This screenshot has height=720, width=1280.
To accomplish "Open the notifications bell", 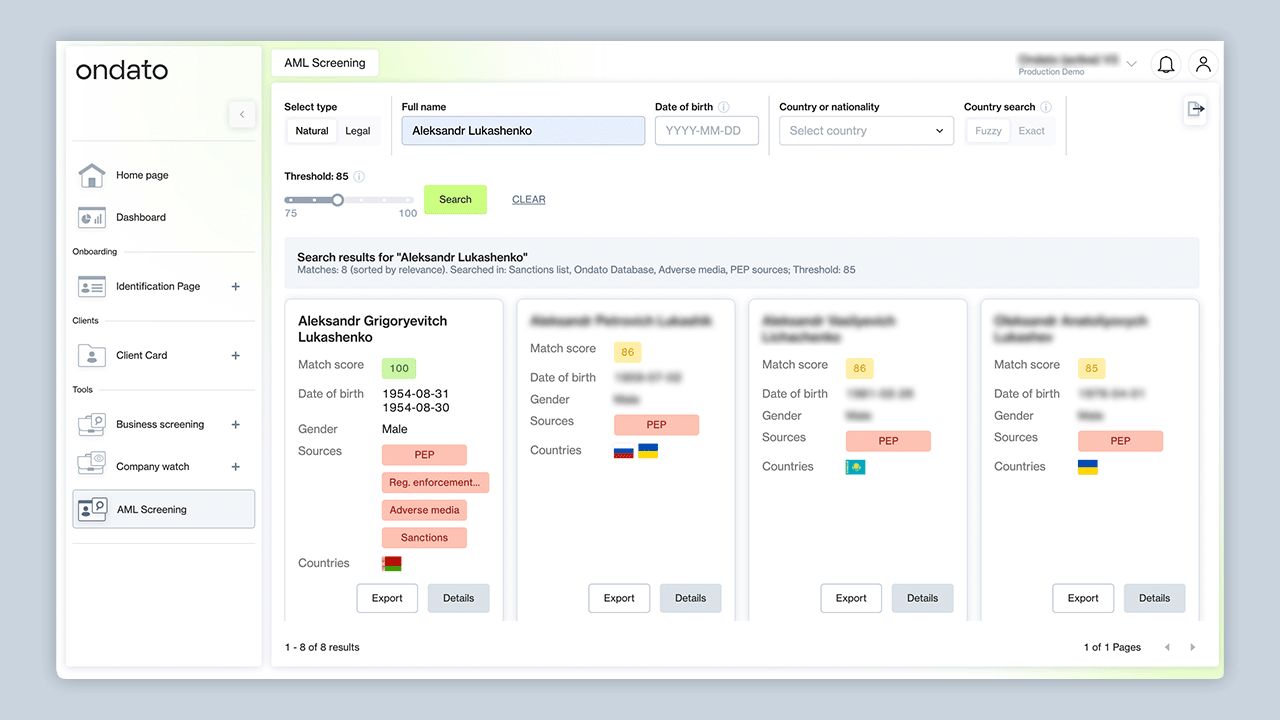I will coord(1166,64).
